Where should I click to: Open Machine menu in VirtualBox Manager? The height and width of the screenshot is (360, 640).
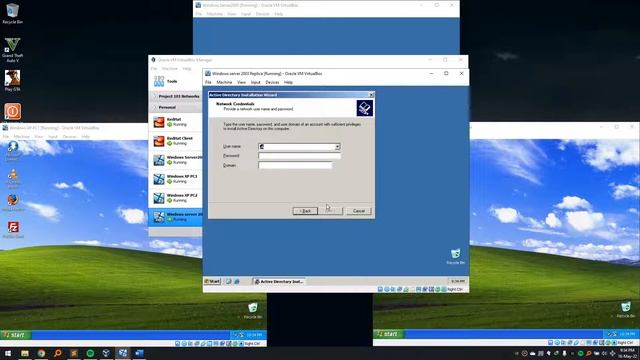pos(169,69)
